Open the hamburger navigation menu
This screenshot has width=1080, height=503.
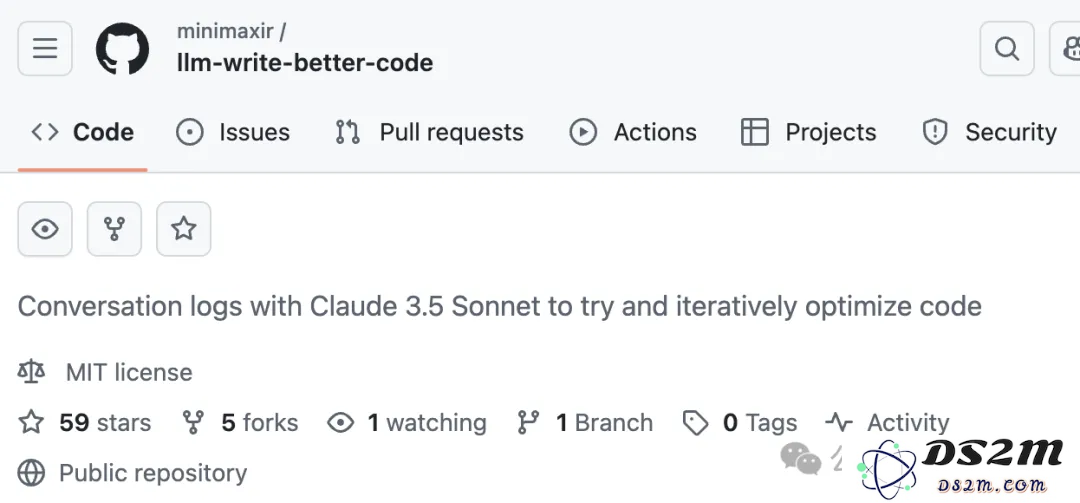(x=45, y=48)
